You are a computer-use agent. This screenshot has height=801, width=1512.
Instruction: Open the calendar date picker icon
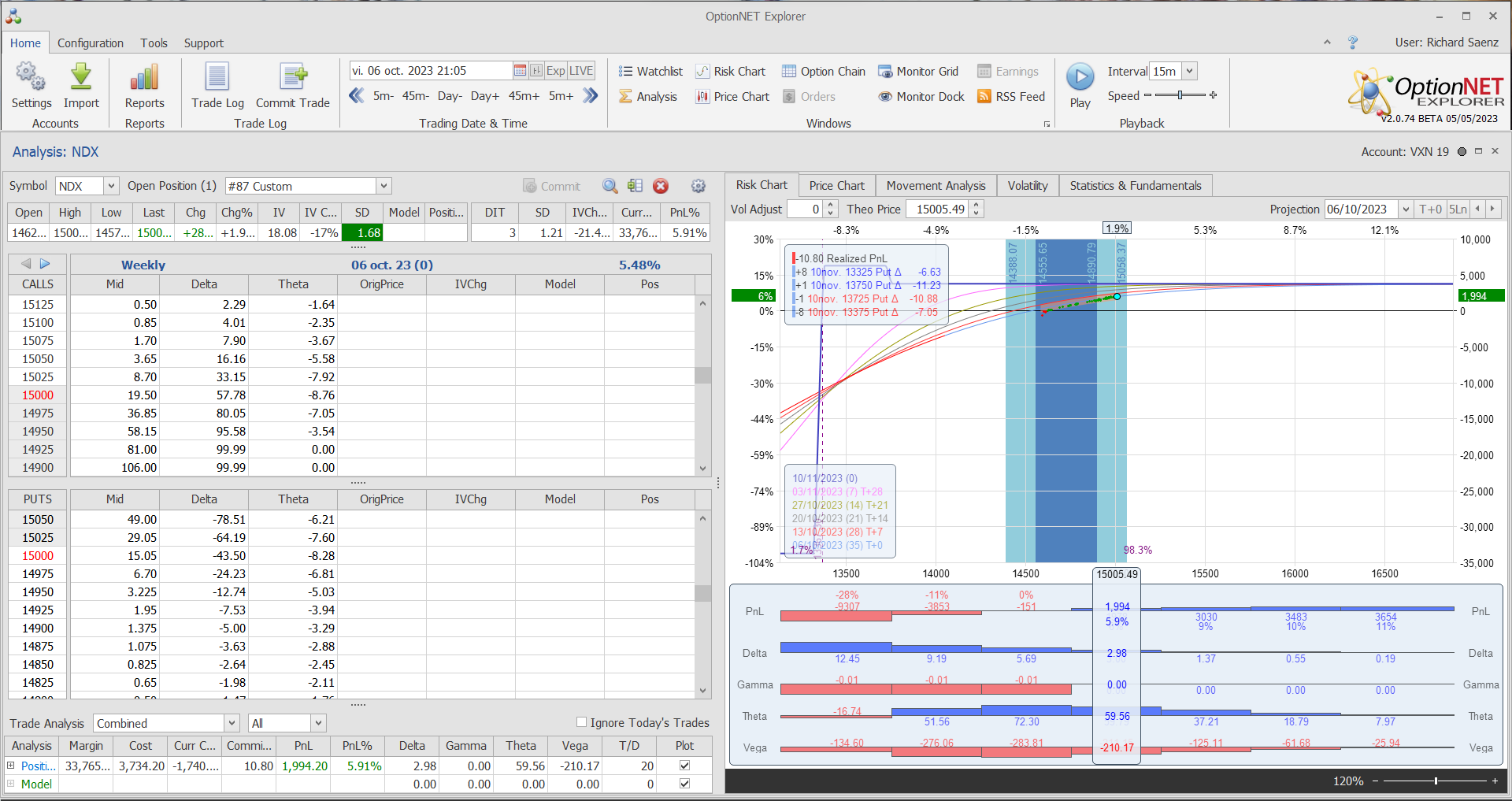[520, 71]
